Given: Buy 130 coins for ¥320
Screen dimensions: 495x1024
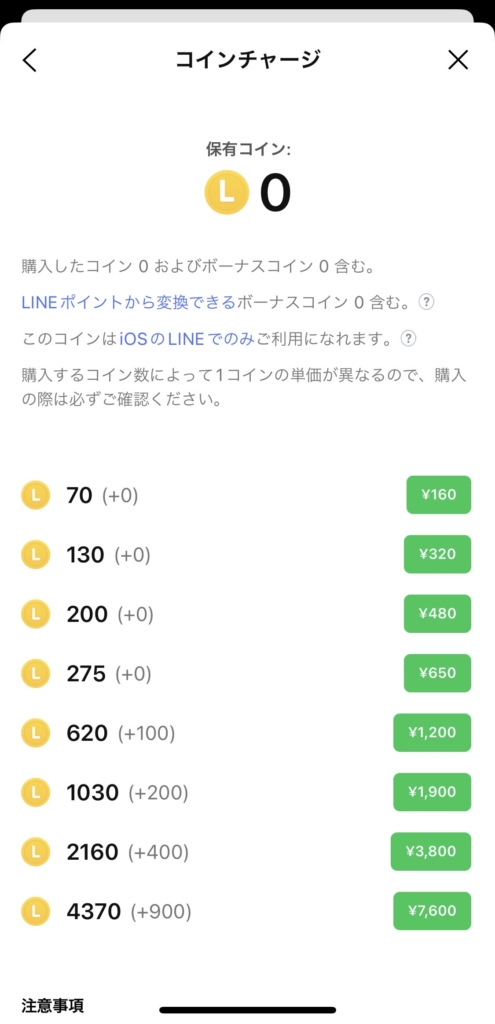Looking at the screenshot, I should pos(438,554).
